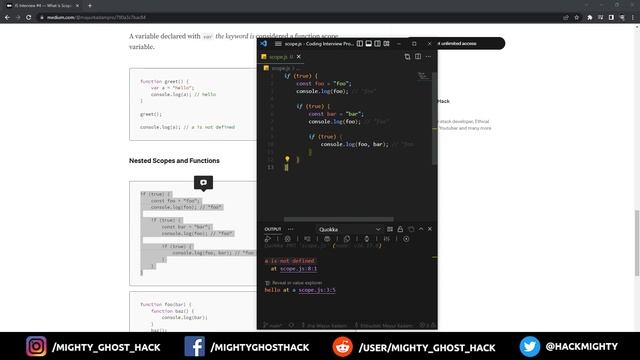
Task: Click the function greet() code block
Action: 193,104
